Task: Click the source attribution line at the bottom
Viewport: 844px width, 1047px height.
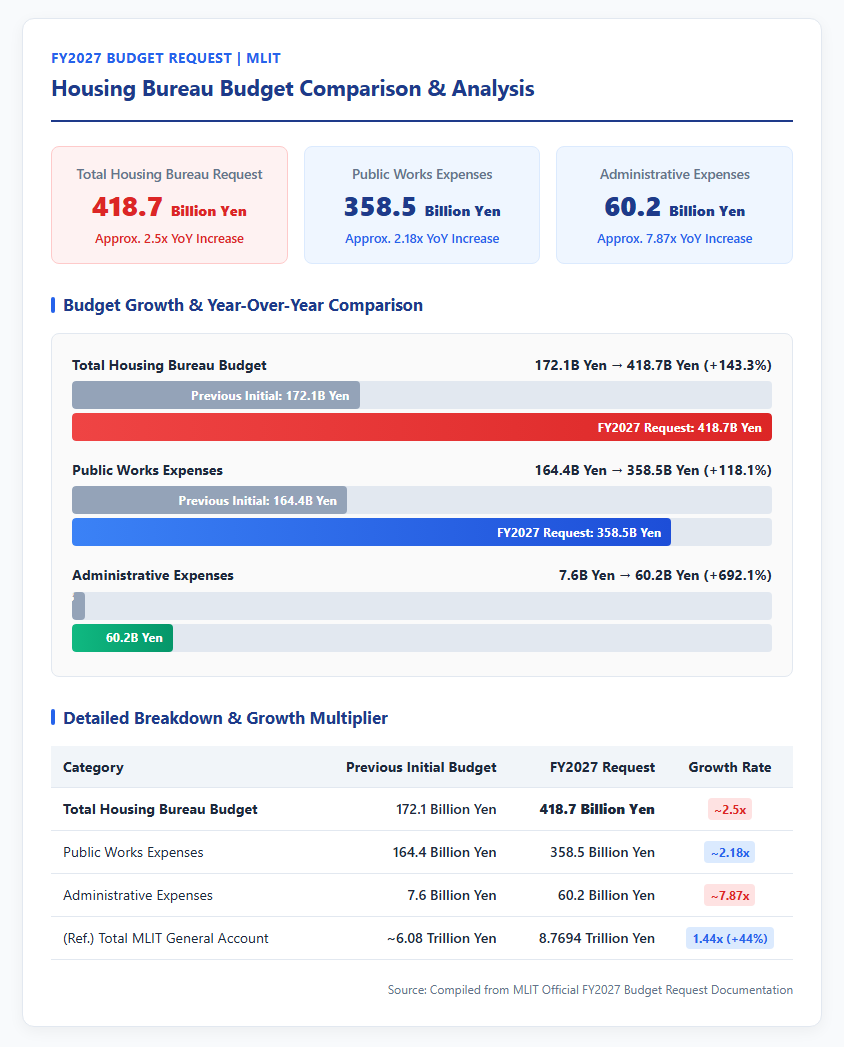Action: [x=590, y=990]
